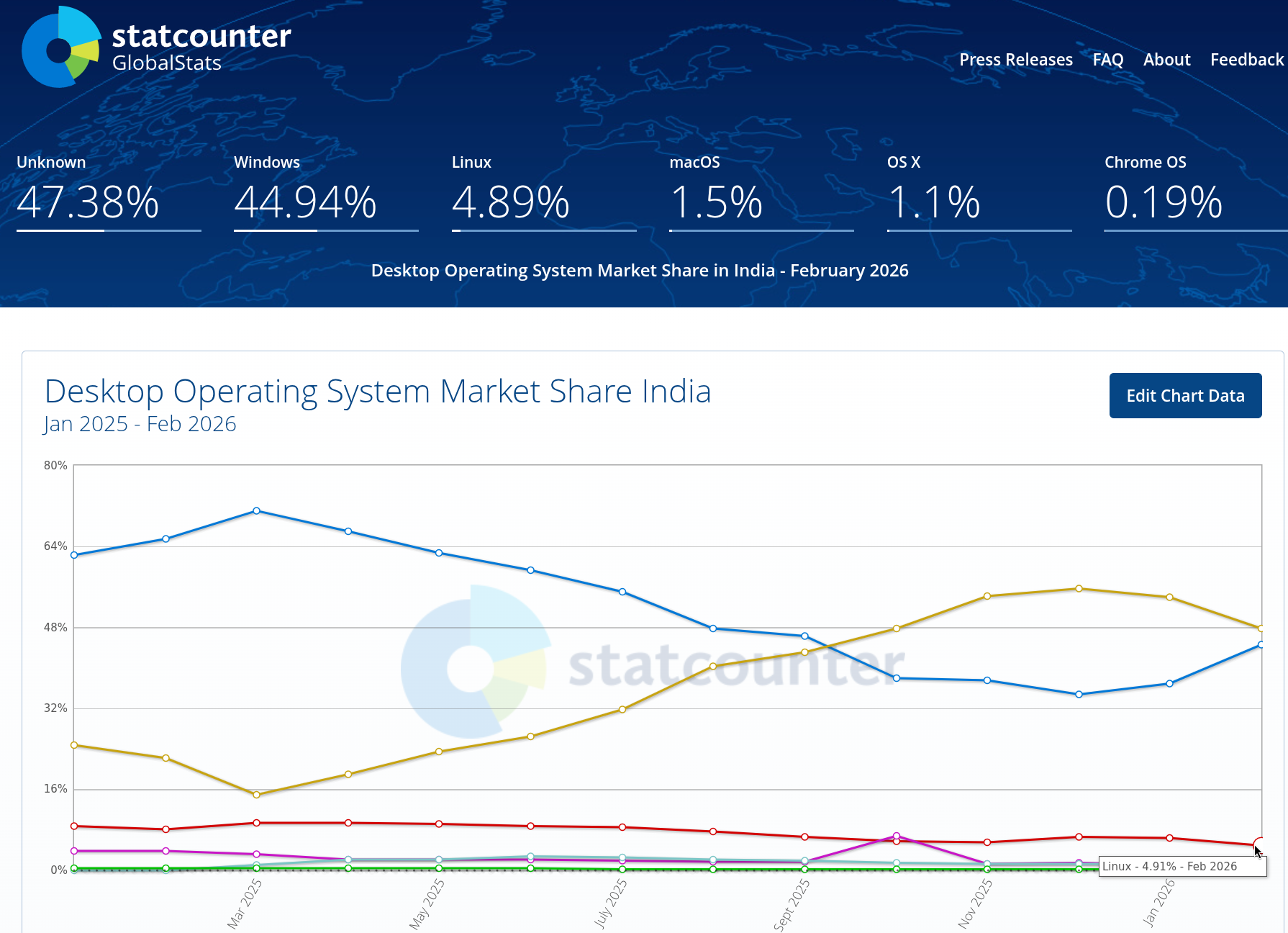Click the chart heading 'Desktop Operating System Market Share India'
Screen dimensions: 1288x933
(x=378, y=392)
